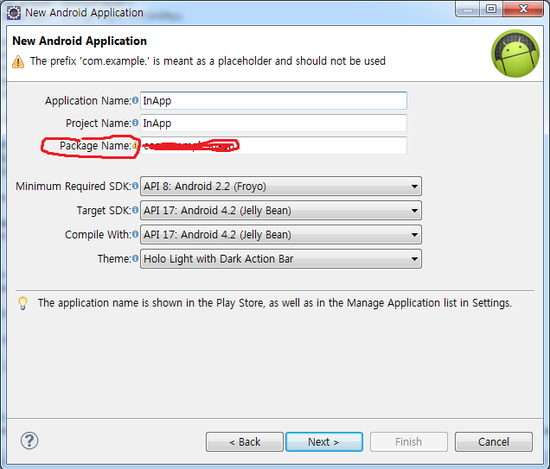Image resolution: width=550 pixels, height=469 pixels.
Task: Click the info icon beside Target SDK
Action: pos(135,210)
